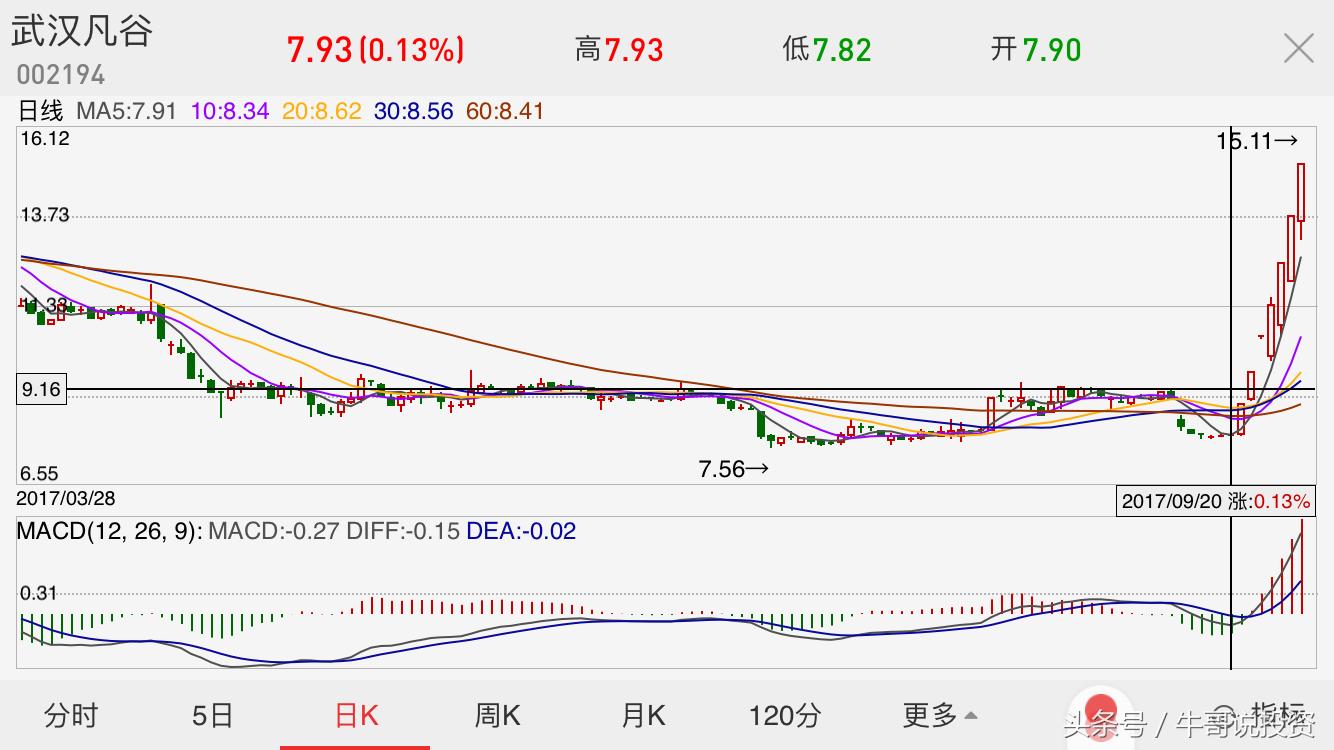Switch to the 分时 tab
1334x750 pixels.
click(71, 715)
